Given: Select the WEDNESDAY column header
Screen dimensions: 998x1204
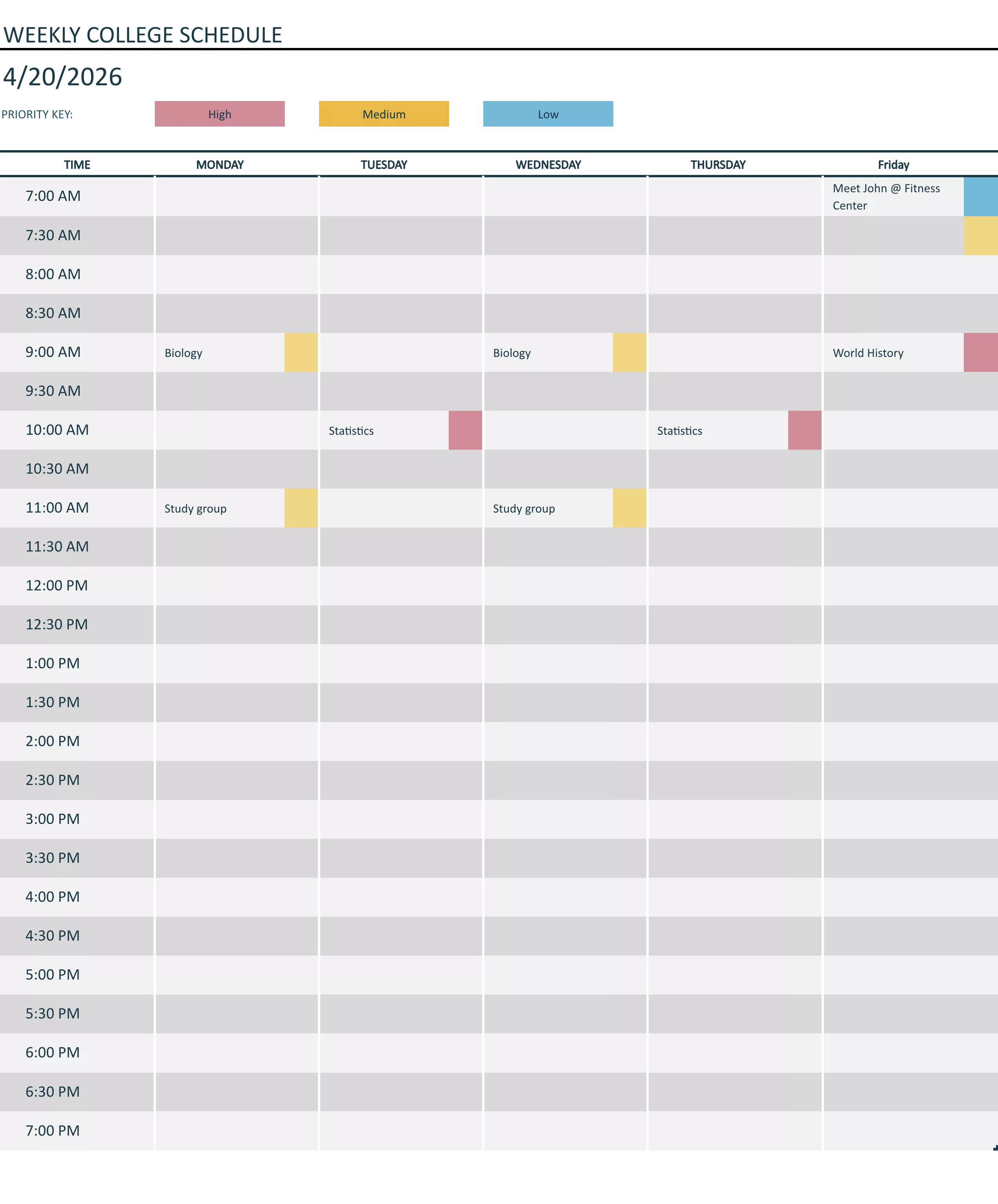Looking at the screenshot, I should (x=547, y=165).
